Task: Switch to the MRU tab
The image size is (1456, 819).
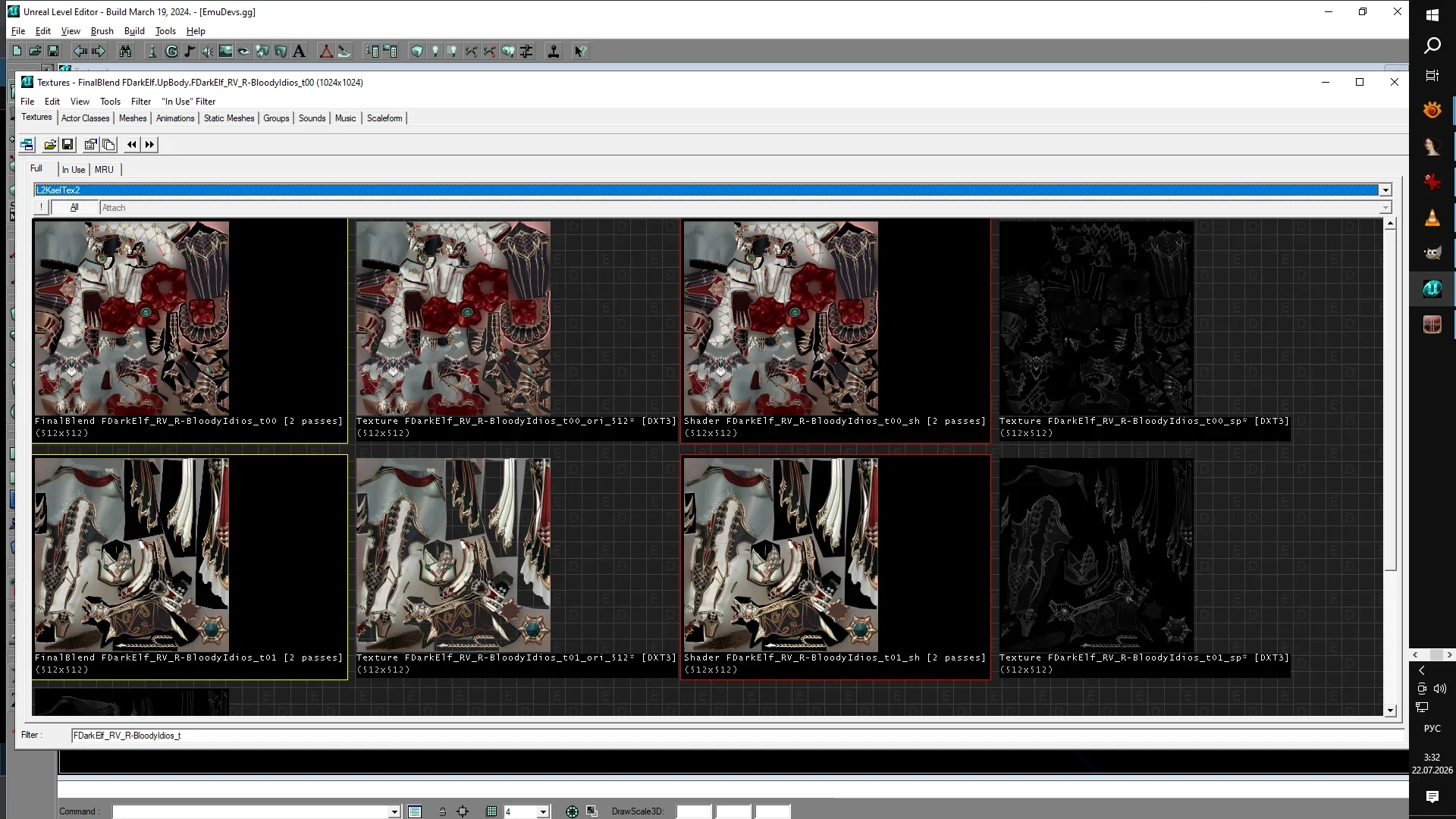Action: pyautogui.click(x=104, y=170)
